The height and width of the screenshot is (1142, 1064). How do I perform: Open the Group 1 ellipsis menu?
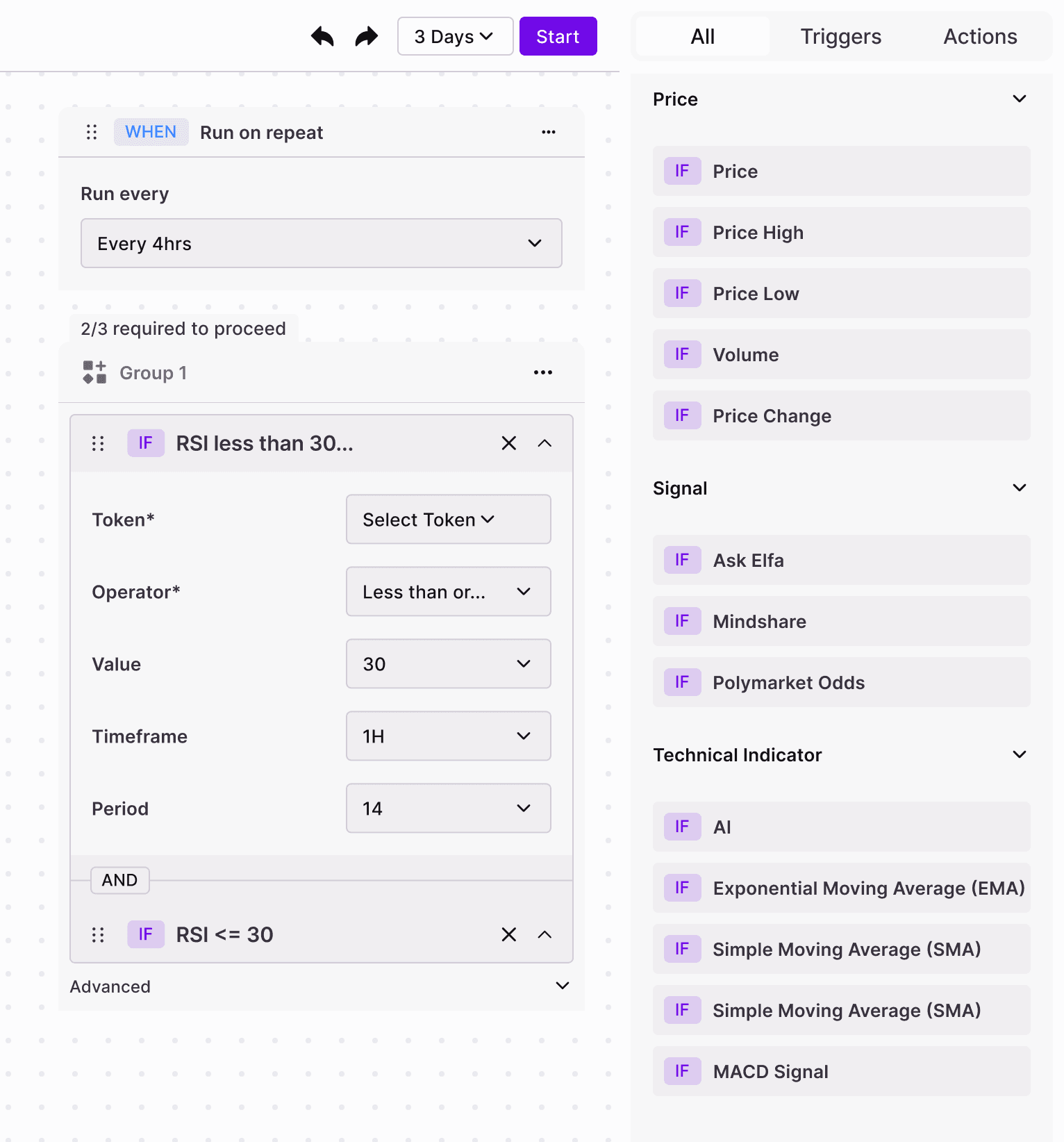[x=542, y=372]
